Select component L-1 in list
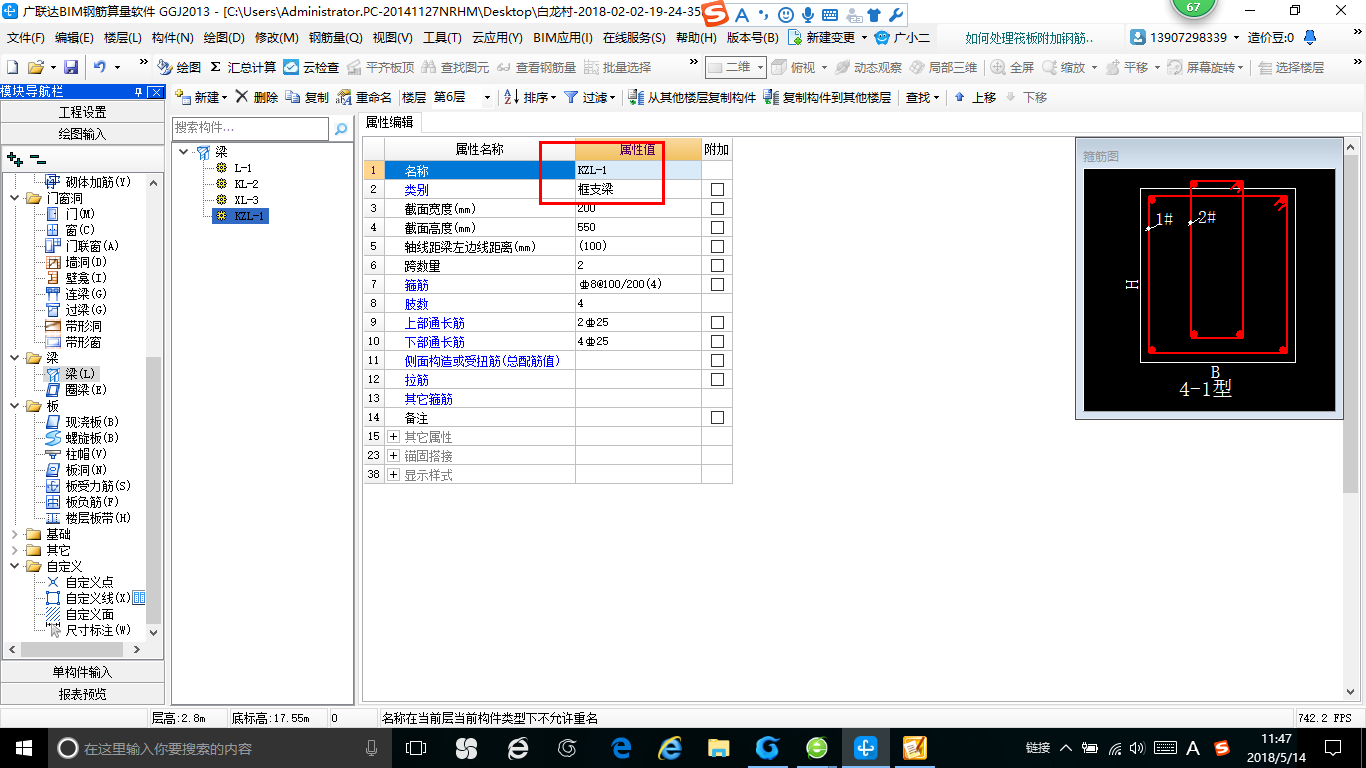This screenshot has height=768, width=1366. pyautogui.click(x=243, y=168)
